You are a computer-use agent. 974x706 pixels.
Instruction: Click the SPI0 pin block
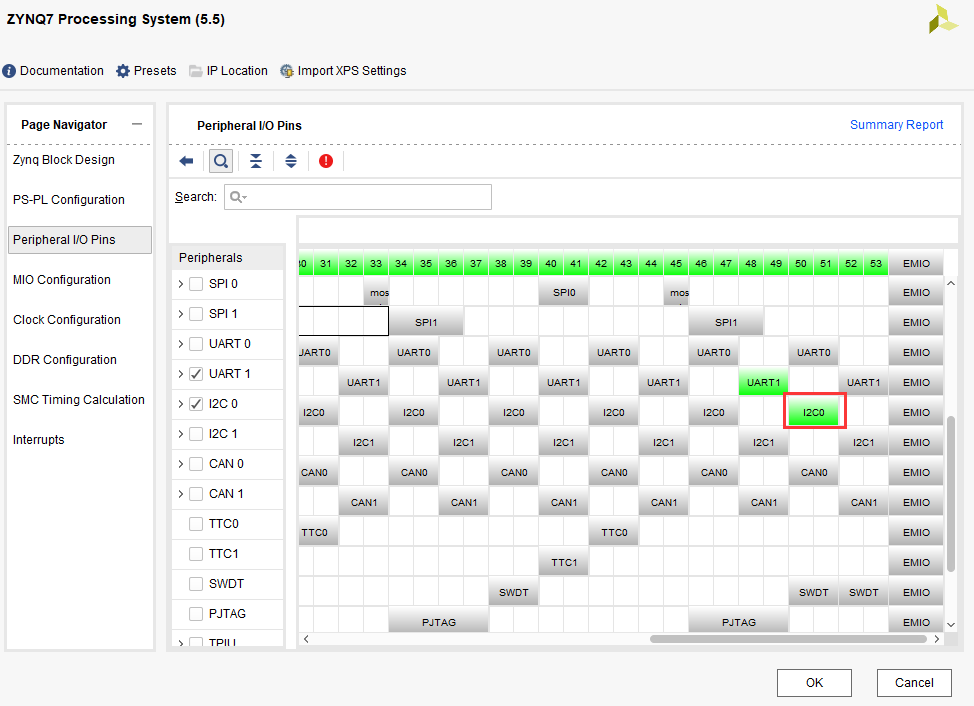tap(564, 292)
